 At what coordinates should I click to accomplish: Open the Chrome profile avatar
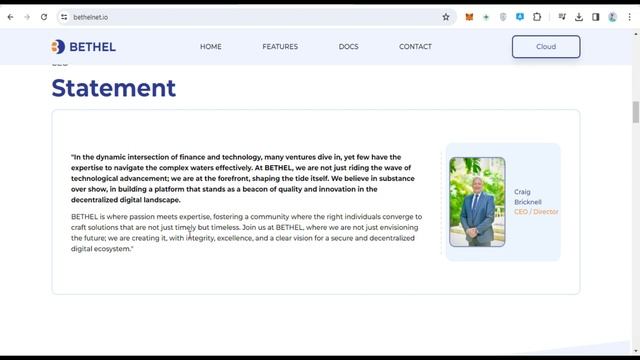pos(612,17)
